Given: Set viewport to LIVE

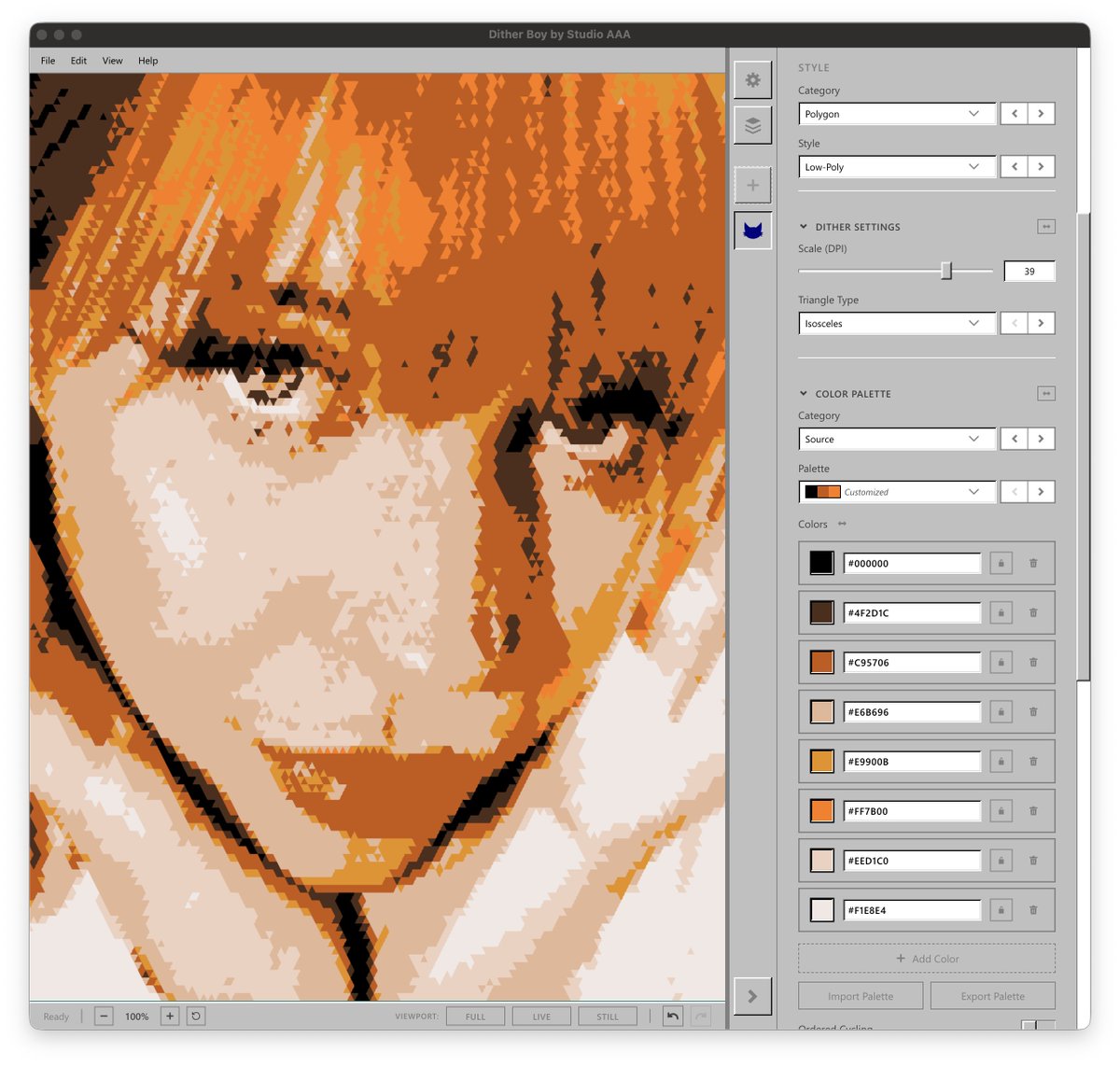Looking at the screenshot, I should tap(541, 1017).
